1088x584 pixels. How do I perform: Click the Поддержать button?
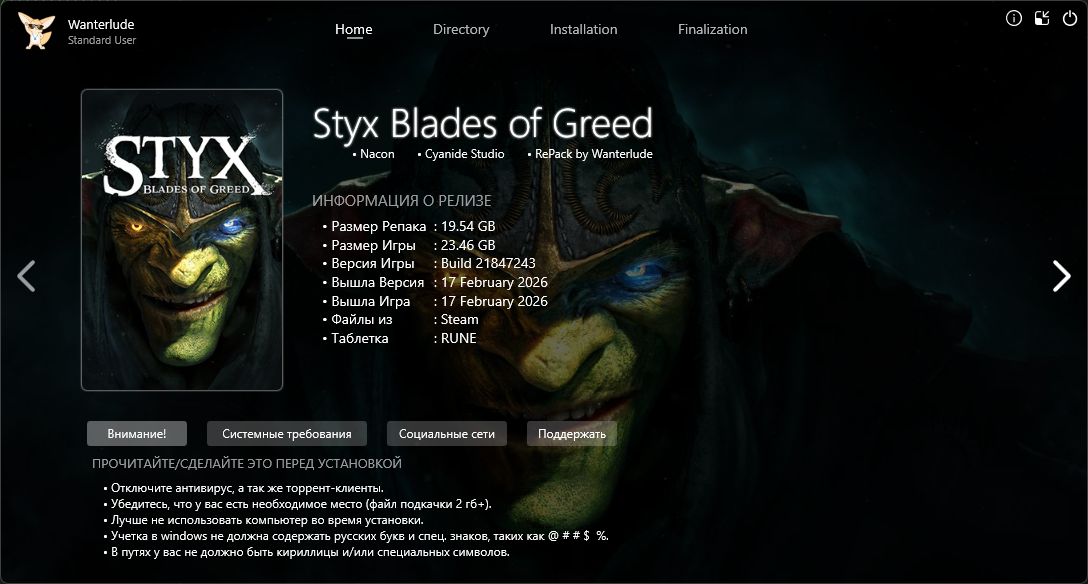tap(572, 433)
